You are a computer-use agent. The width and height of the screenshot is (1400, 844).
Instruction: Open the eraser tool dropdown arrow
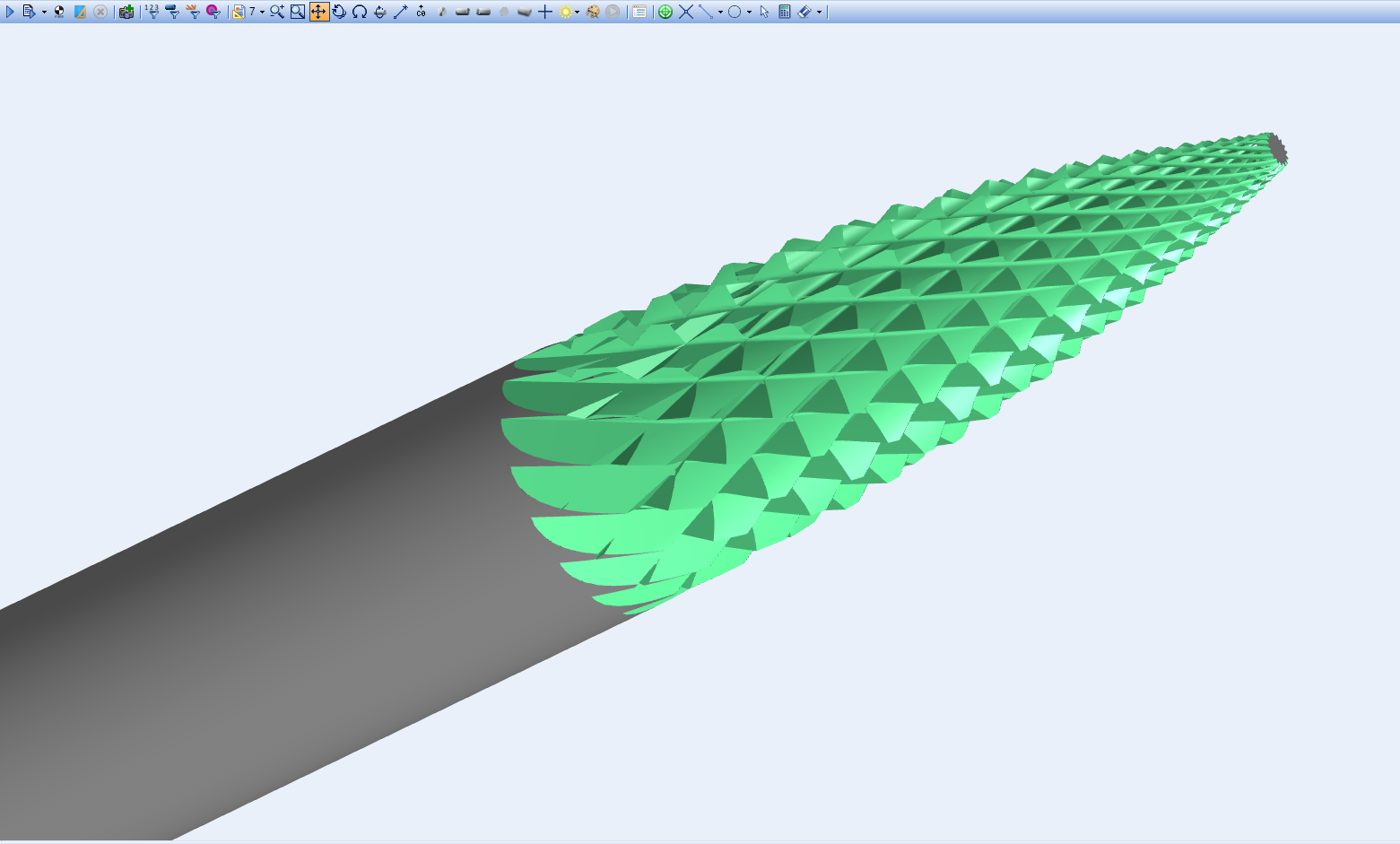click(819, 13)
